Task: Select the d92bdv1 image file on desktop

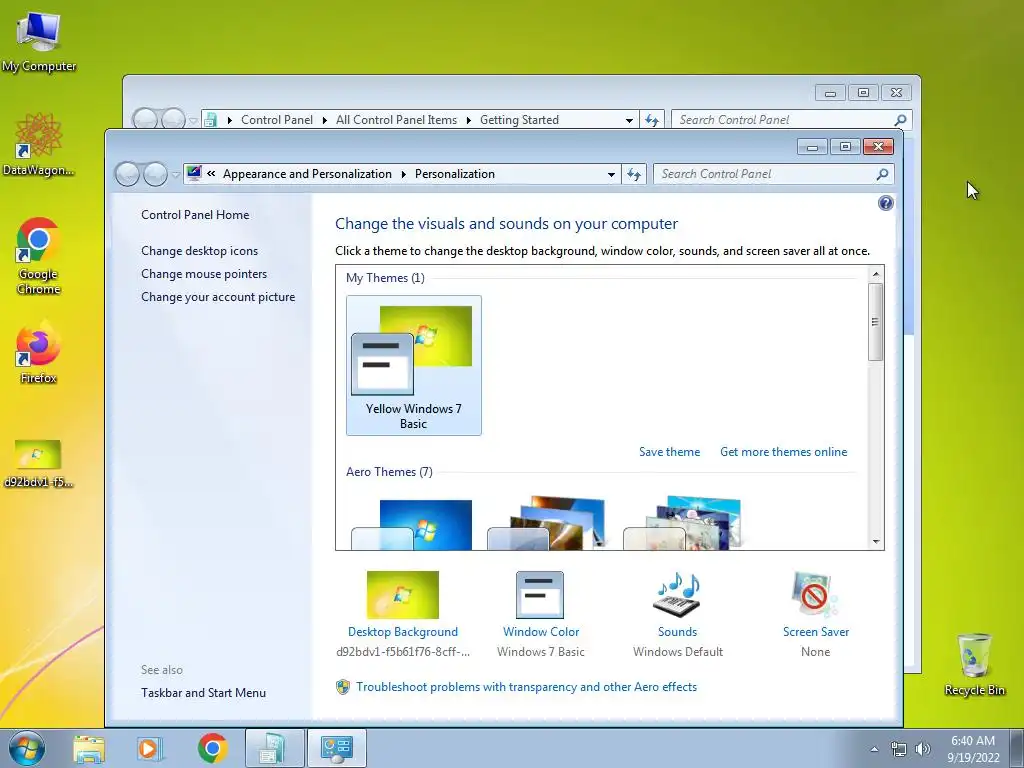Action: 38,464
